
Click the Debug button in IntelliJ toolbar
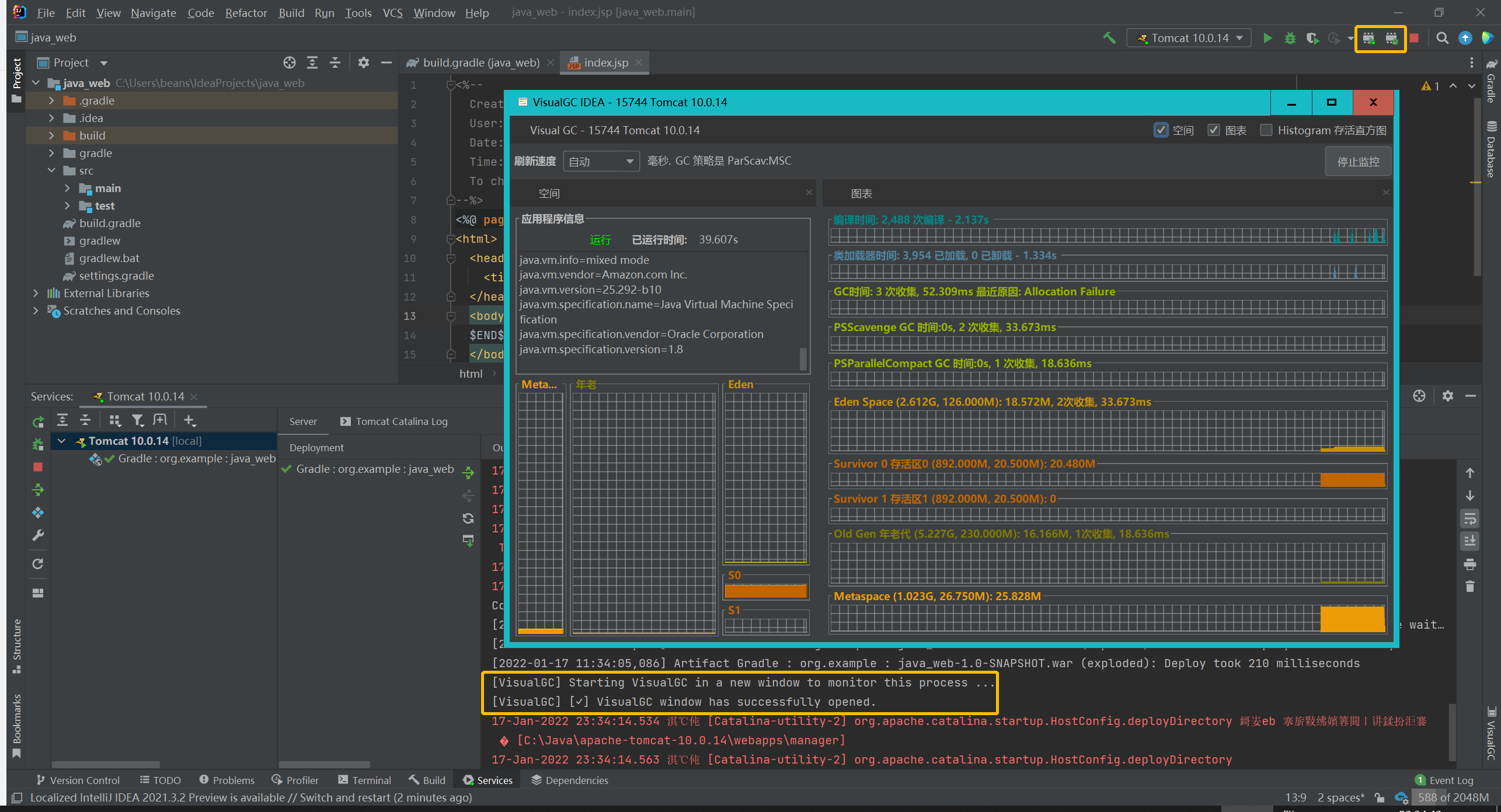1288,37
